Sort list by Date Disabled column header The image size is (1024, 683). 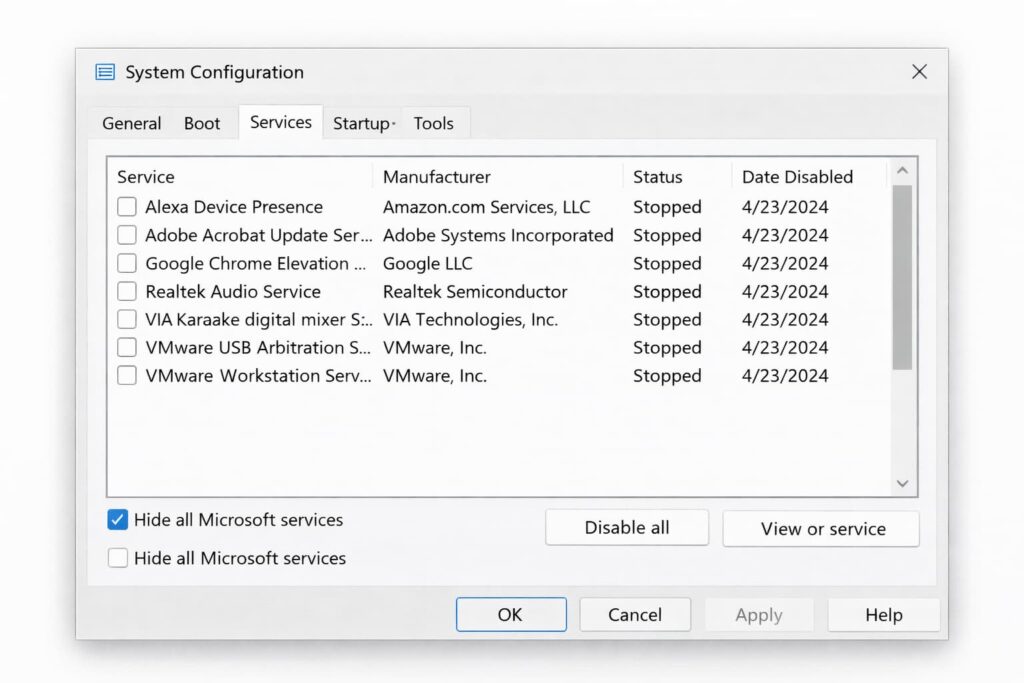(797, 177)
